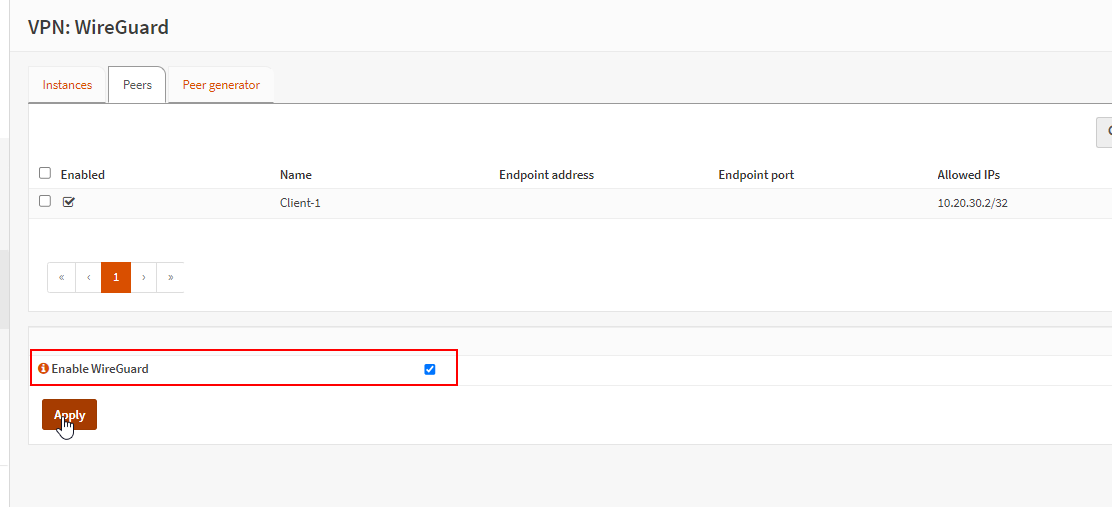Screen dimensions: 1112x507
Task: Jump to last page with double-right arrow
Action: 170,277
